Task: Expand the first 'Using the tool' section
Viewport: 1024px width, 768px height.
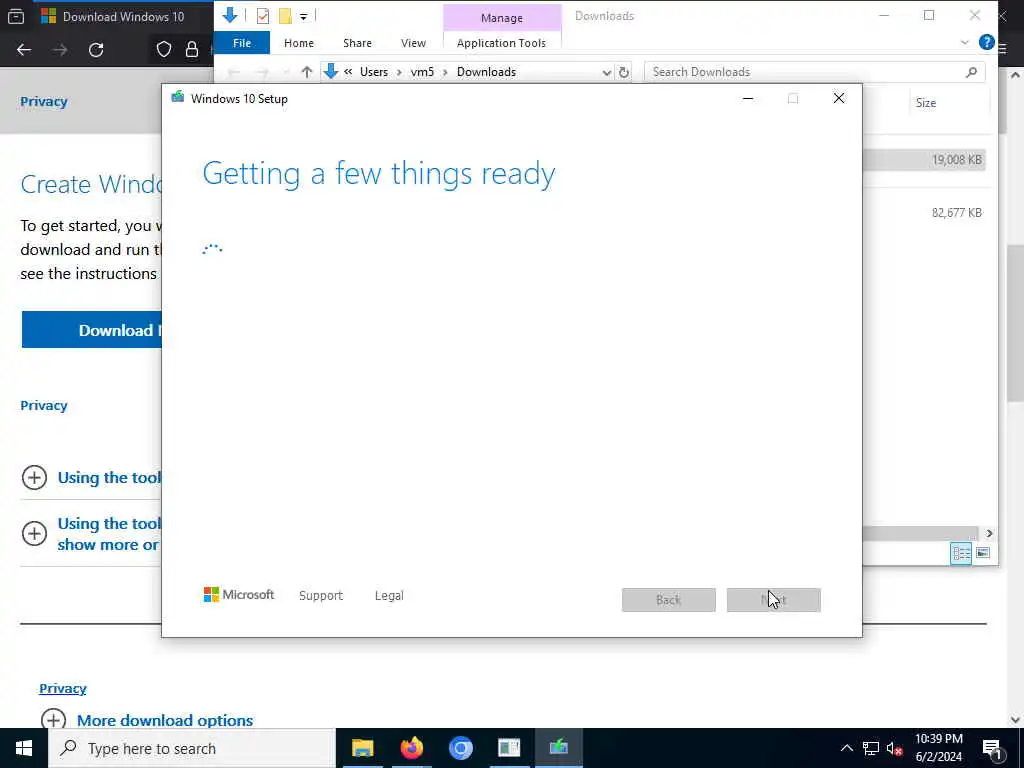Action: pos(34,477)
